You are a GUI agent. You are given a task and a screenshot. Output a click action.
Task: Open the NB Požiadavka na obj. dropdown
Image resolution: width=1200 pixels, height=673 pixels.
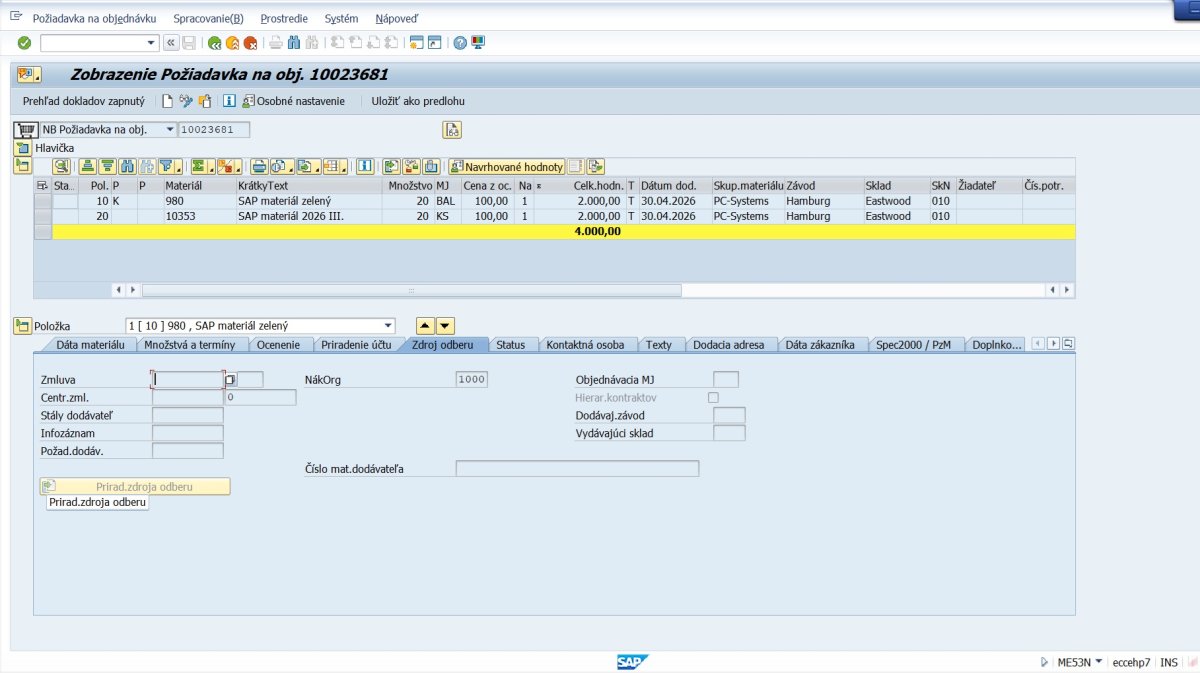tap(169, 130)
